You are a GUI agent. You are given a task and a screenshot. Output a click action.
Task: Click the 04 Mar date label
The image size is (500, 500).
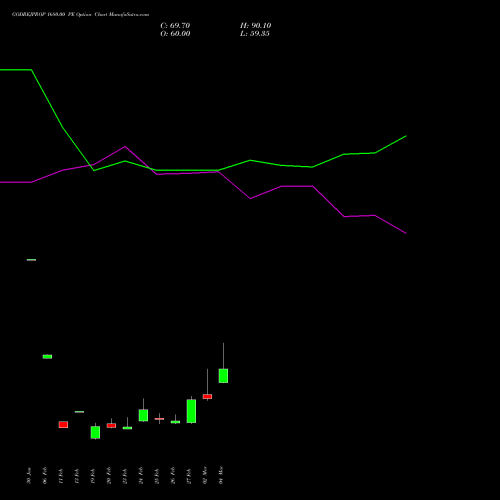(x=221, y=475)
